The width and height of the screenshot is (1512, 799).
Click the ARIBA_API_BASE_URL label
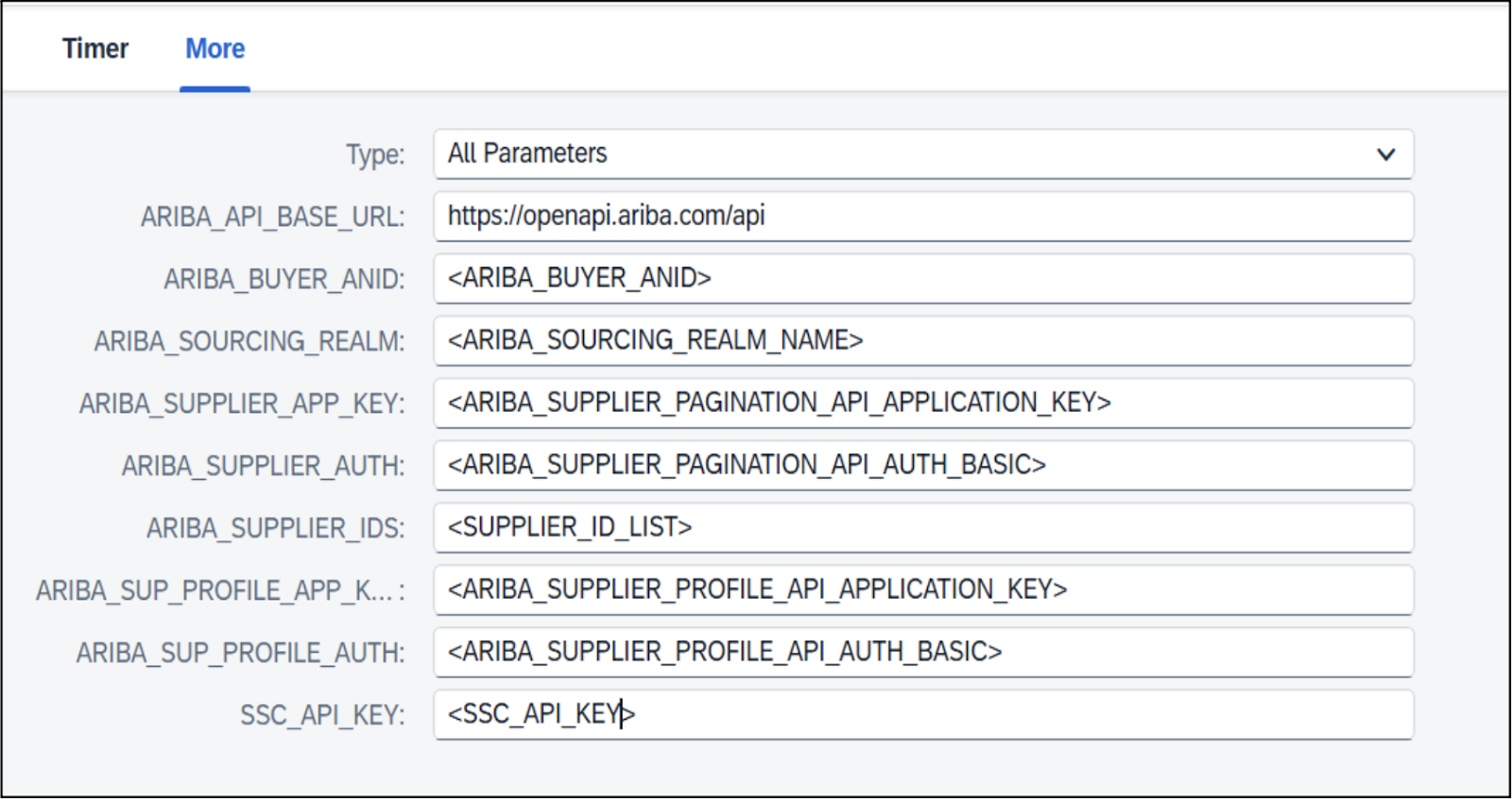(272, 217)
